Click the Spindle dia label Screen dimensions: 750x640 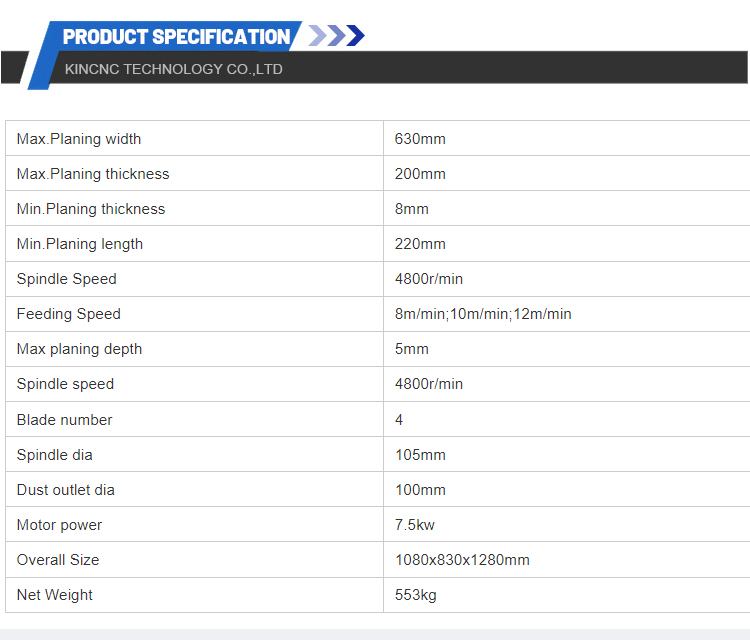[55, 455]
